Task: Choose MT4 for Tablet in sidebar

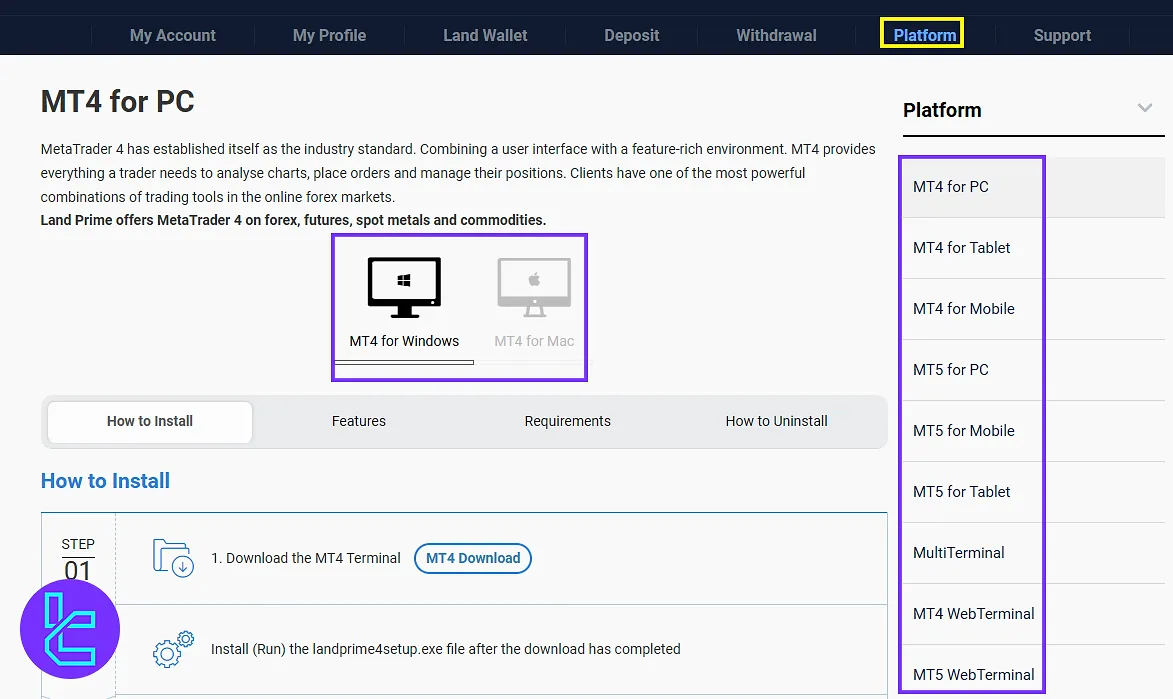Action: (x=961, y=248)
